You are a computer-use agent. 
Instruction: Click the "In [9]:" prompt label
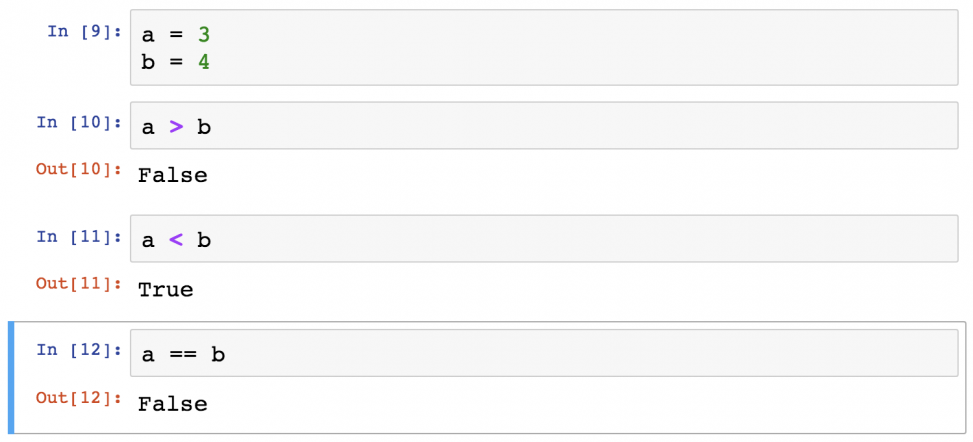[84, 32]
